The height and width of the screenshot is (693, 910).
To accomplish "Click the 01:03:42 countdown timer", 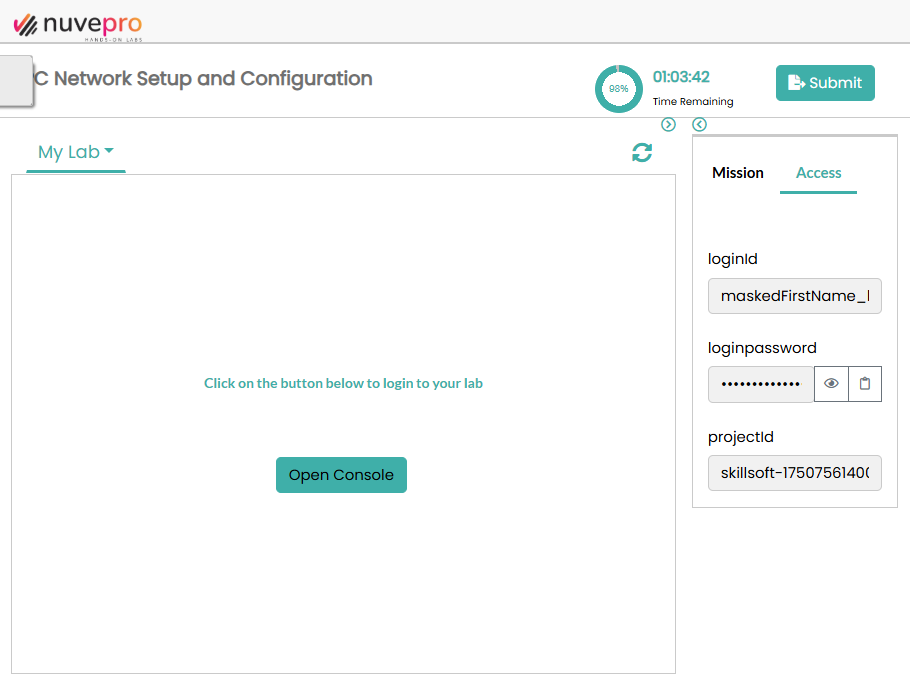I will [x=681, y=77].
